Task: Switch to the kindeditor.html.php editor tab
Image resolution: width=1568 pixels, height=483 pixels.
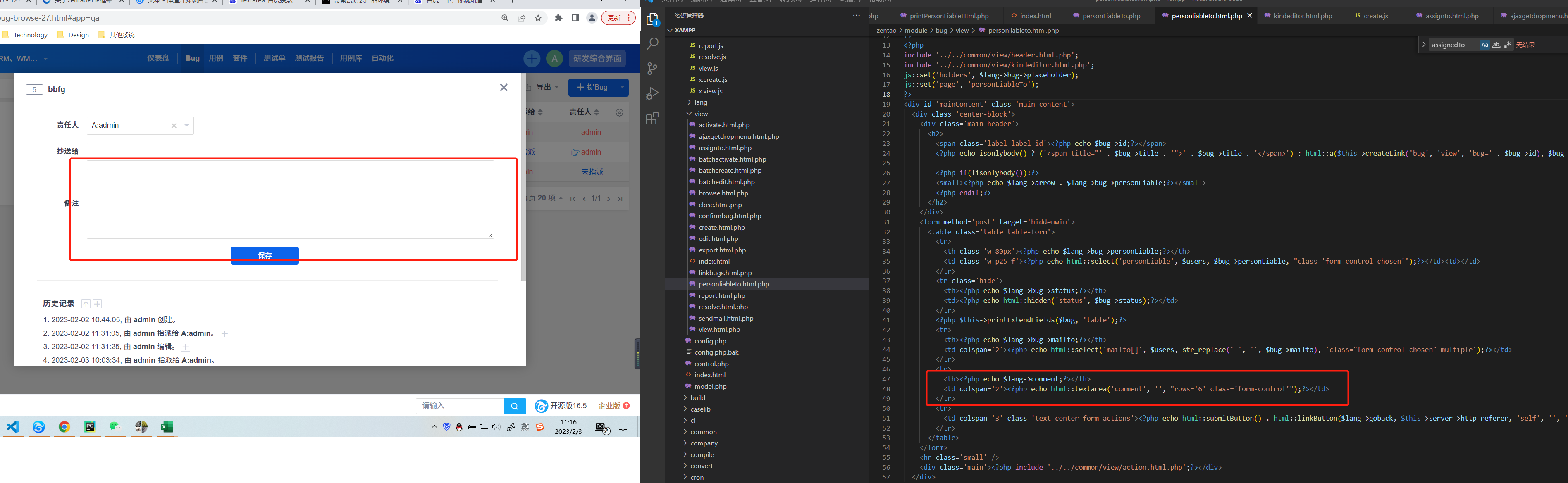Action: (1302, 16)
